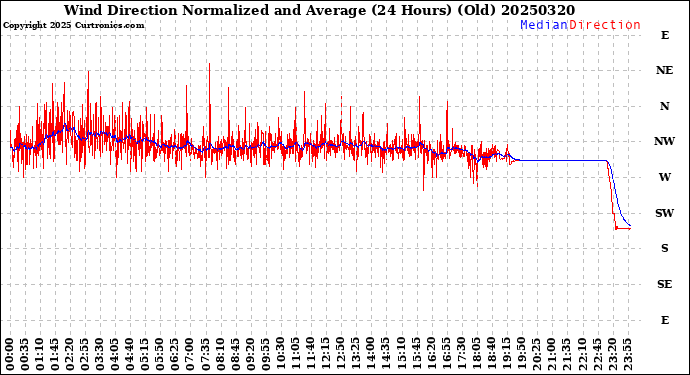Click the "17:30" time axis label
This screenshot has height=375, width=690.
click(461, 355)
